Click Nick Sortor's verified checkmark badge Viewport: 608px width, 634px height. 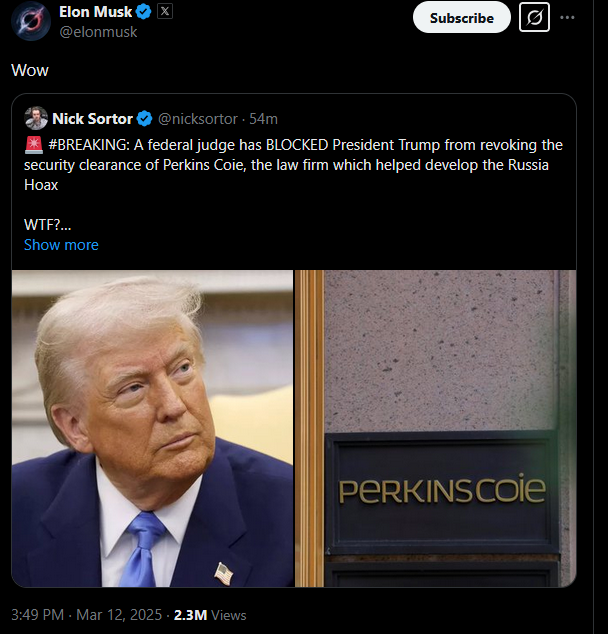(x=144, y=119)
